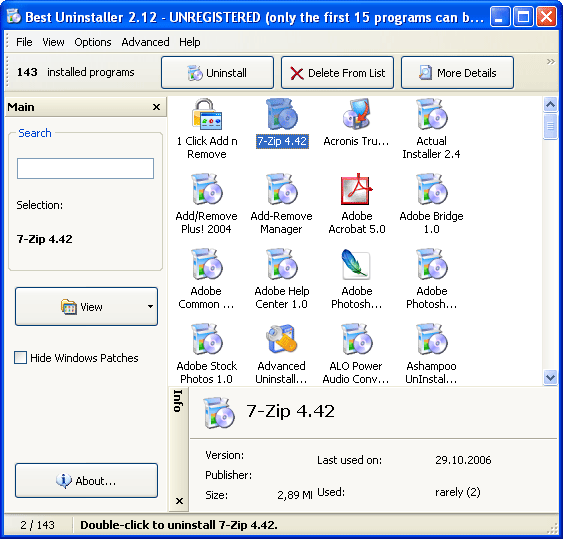Click the About... button
563x539 pixels.
[86, 480]
